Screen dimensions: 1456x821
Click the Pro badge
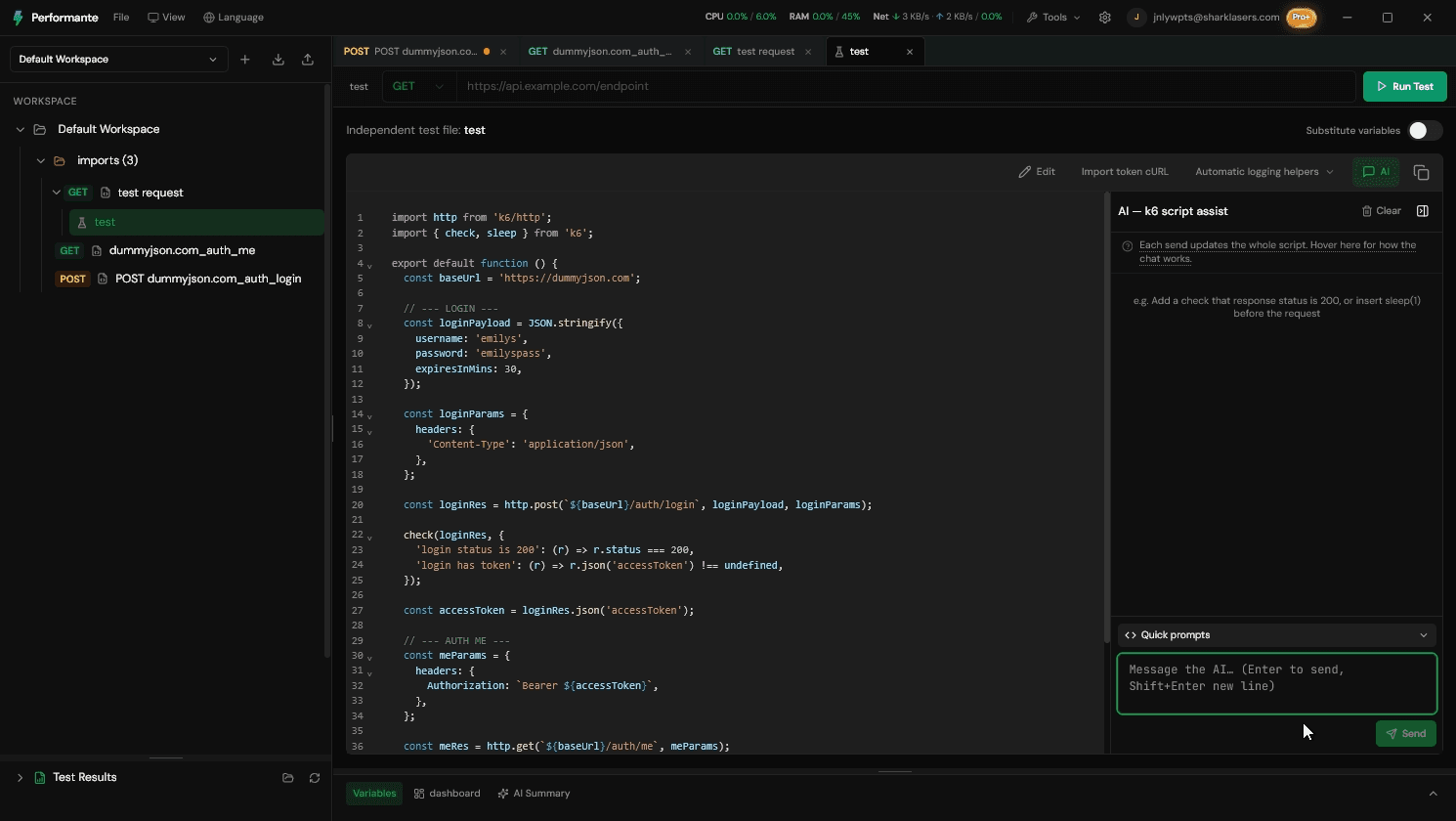coord(1301,18)
